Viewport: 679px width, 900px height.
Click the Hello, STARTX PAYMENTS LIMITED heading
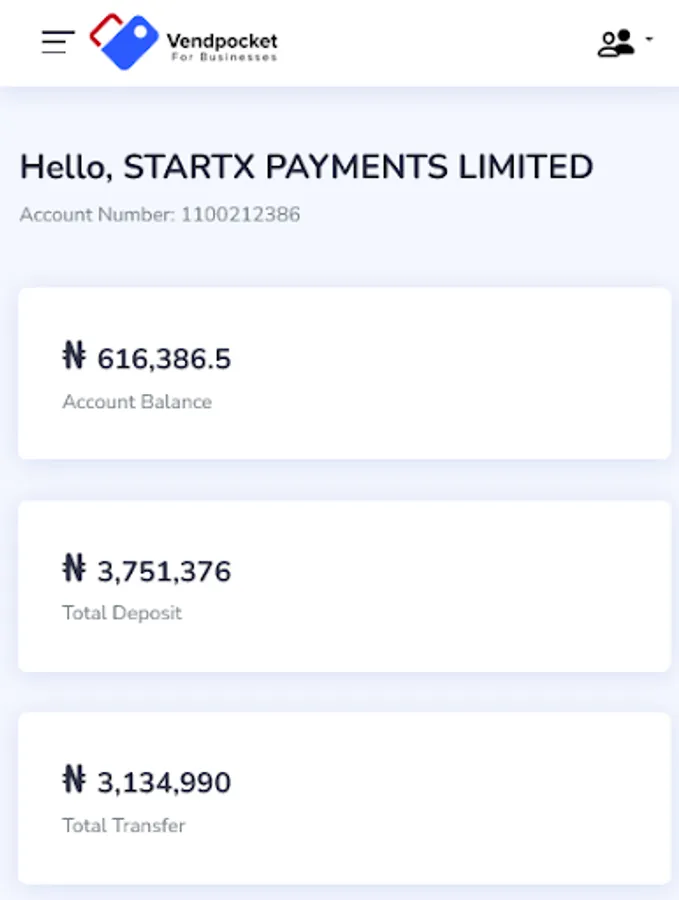[x=306, y=167]
